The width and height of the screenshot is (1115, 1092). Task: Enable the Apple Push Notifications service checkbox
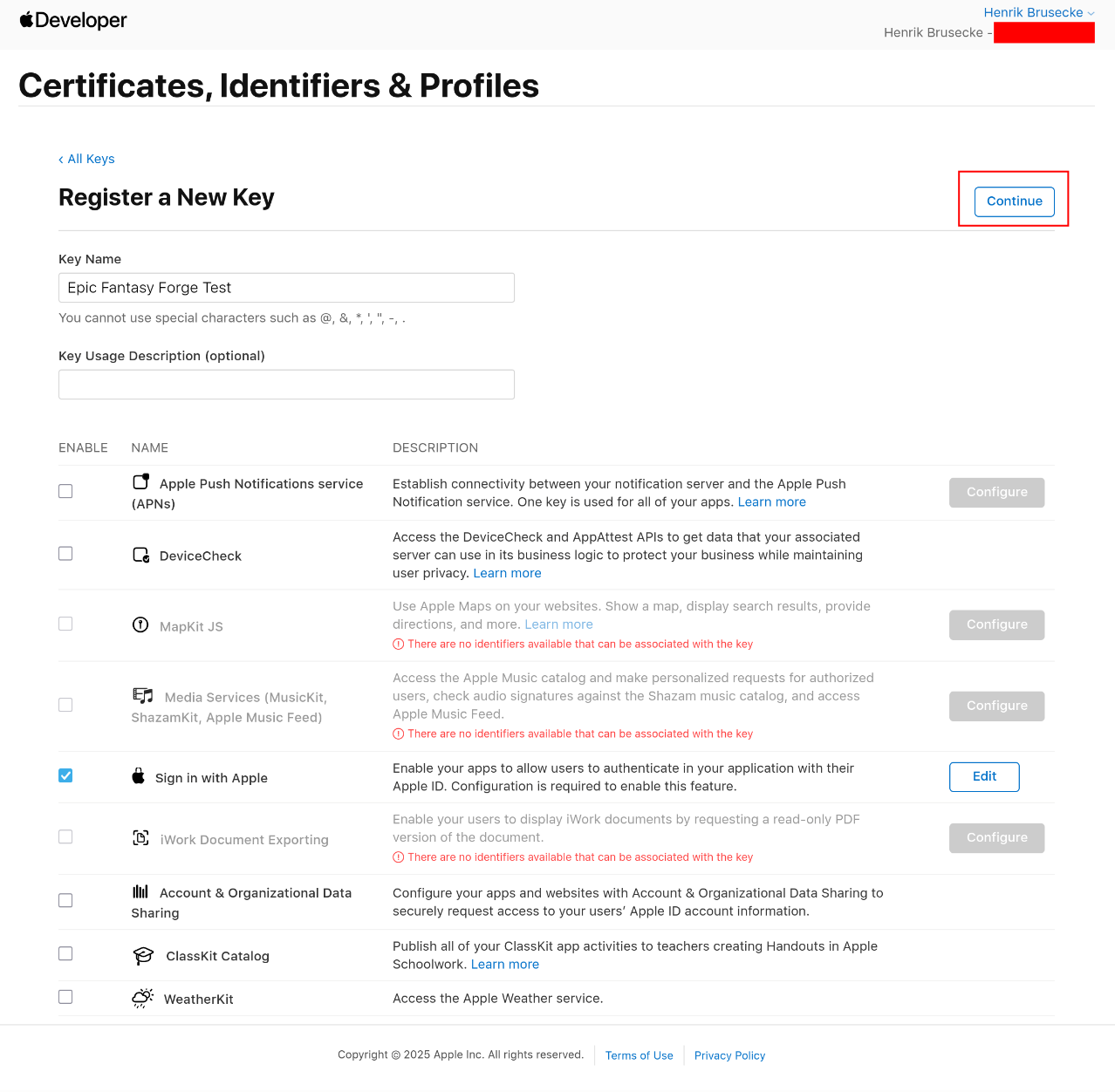[x=65, y=491]
